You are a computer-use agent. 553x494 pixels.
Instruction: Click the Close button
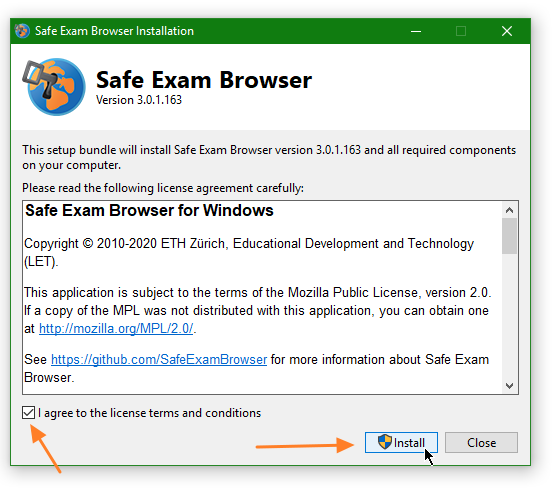(481, 443)
